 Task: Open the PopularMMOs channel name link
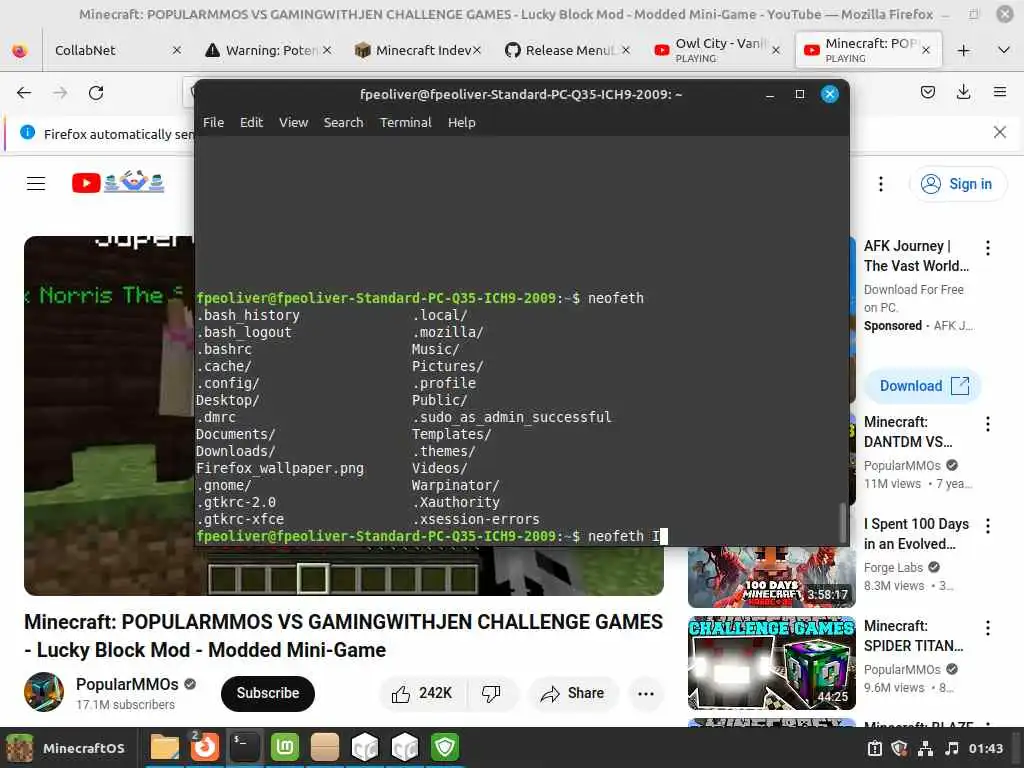coord(127,684)
